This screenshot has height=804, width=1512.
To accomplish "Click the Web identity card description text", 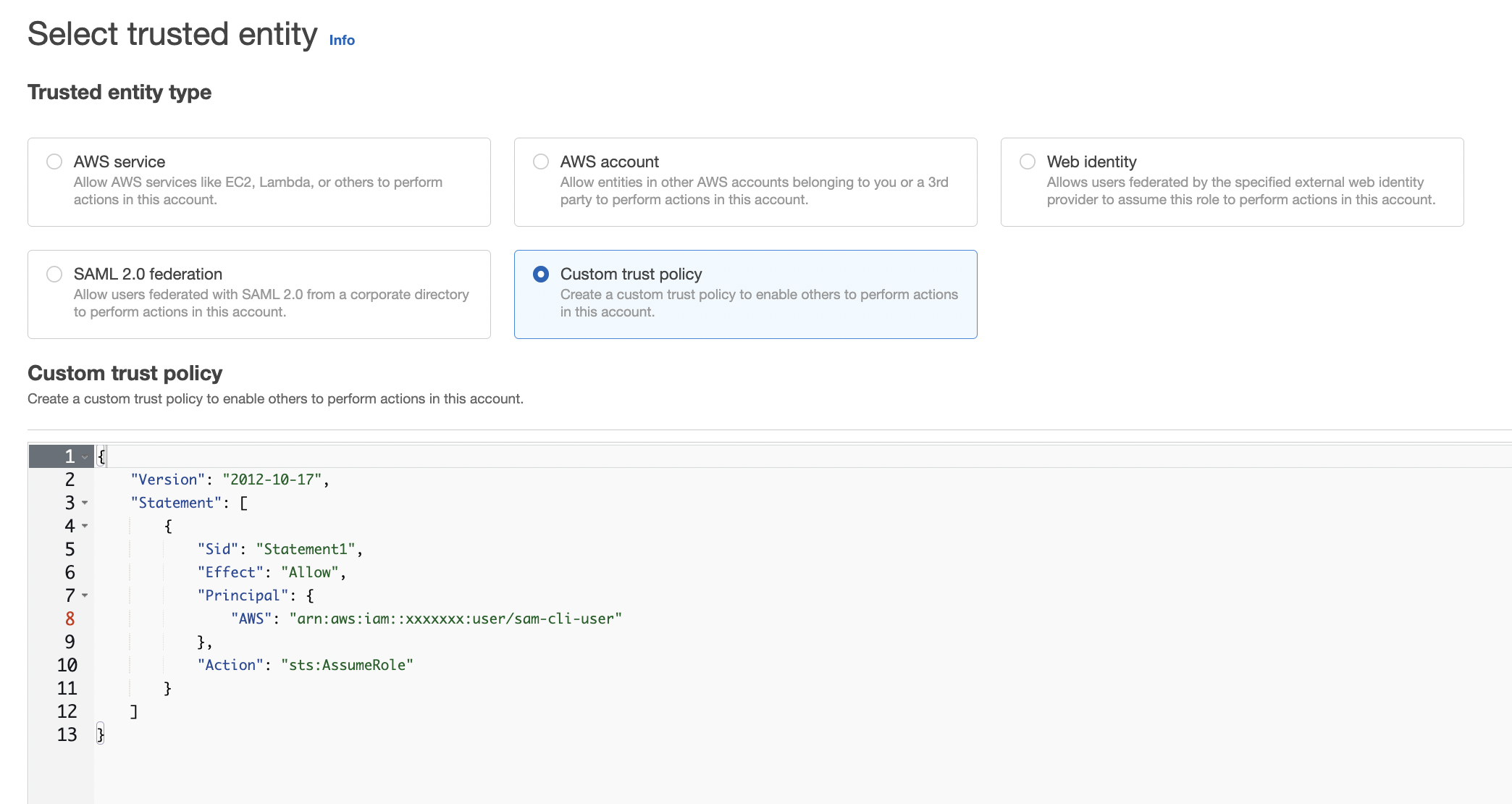I will (1241, 191).
